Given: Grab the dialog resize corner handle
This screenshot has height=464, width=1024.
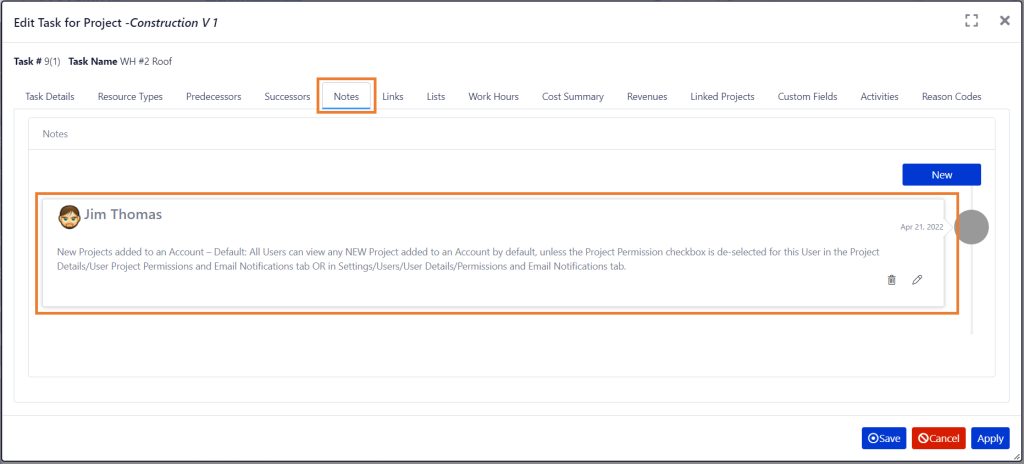Looking at the screenshot, I should click(x=1016, y=456).
